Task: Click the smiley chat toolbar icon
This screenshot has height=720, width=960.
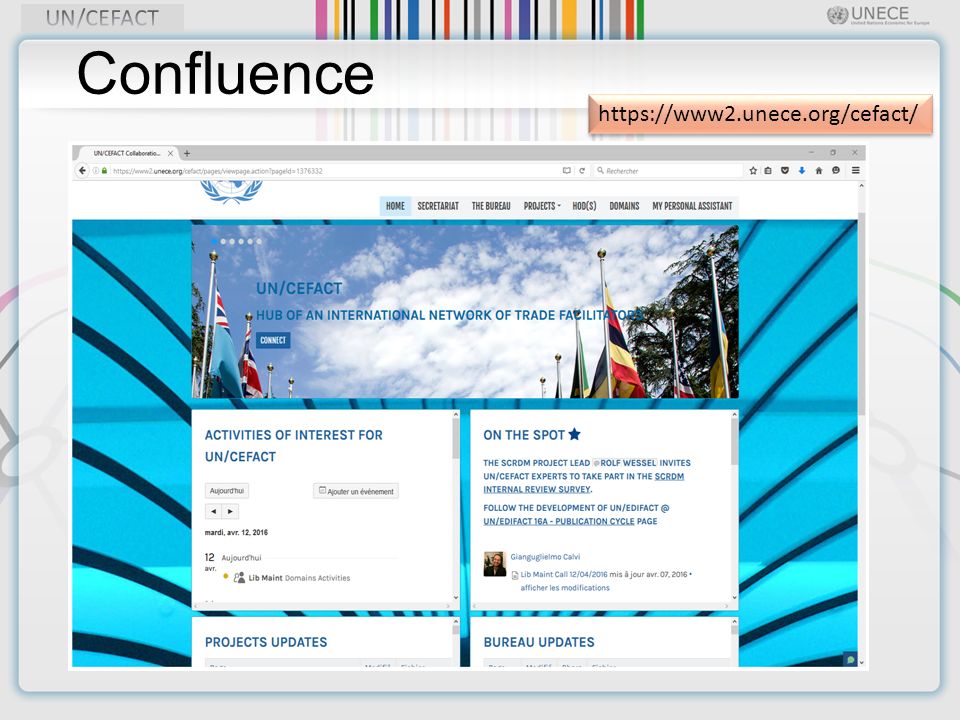Action: tap(836, 171)
